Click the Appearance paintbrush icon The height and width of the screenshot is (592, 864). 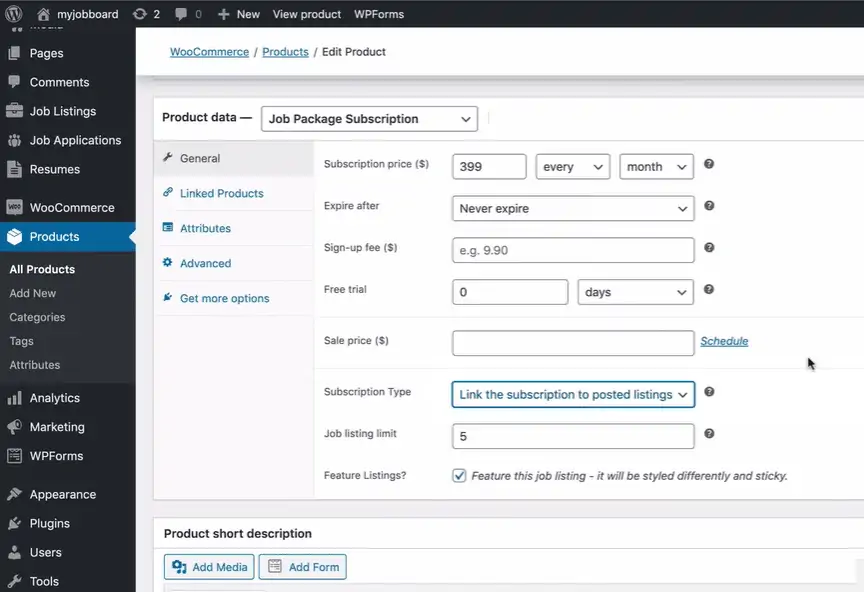pyautogui.click(x=14, y=494)
